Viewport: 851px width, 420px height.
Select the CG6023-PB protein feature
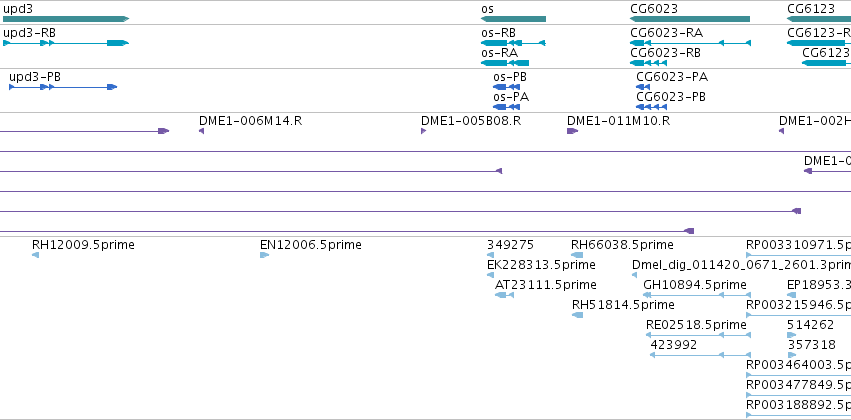coord(651,107)
